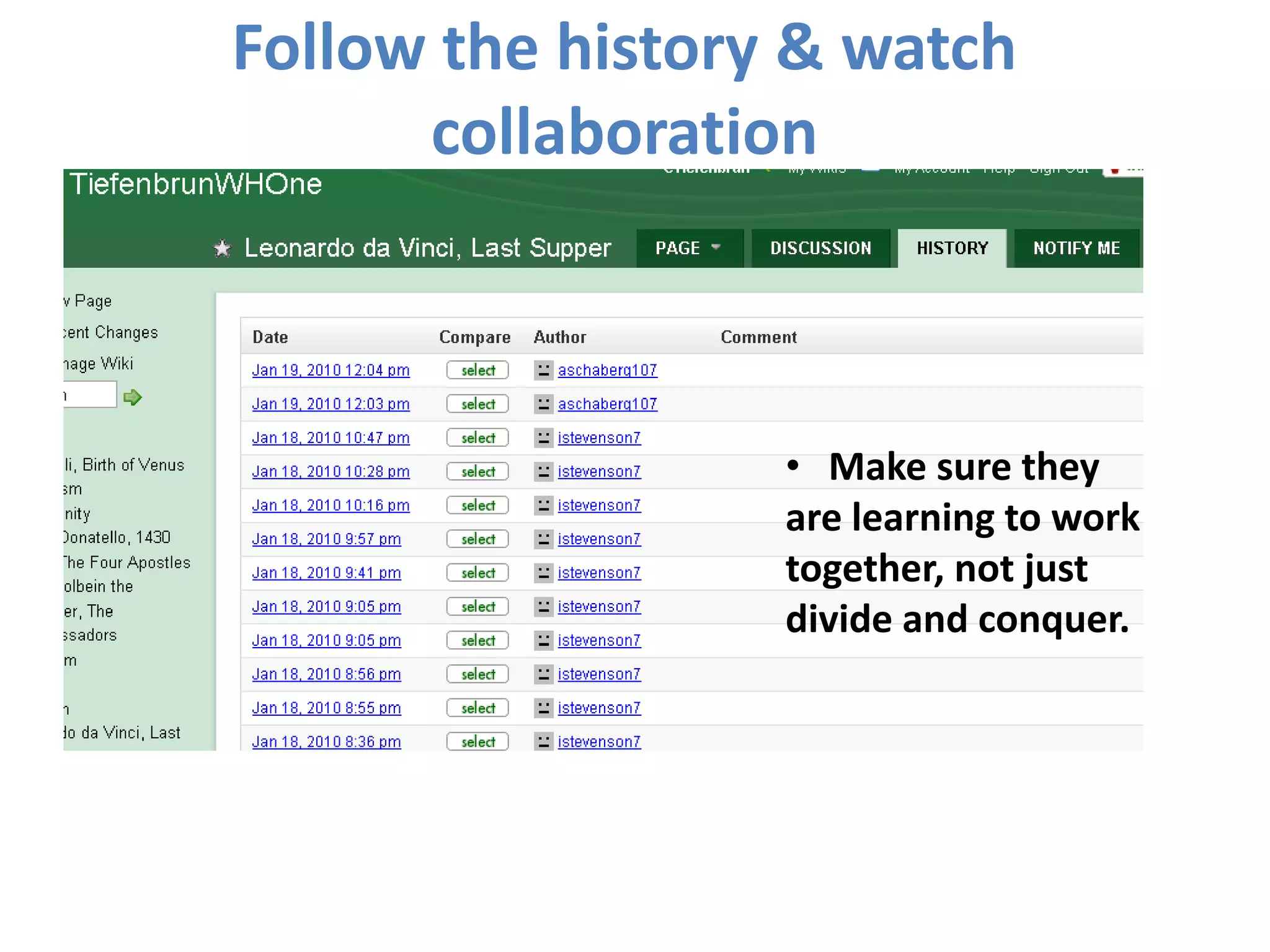Open New Page link in sidebar
The width and height of the screenshot is (1270, 952).
[88, 301]
